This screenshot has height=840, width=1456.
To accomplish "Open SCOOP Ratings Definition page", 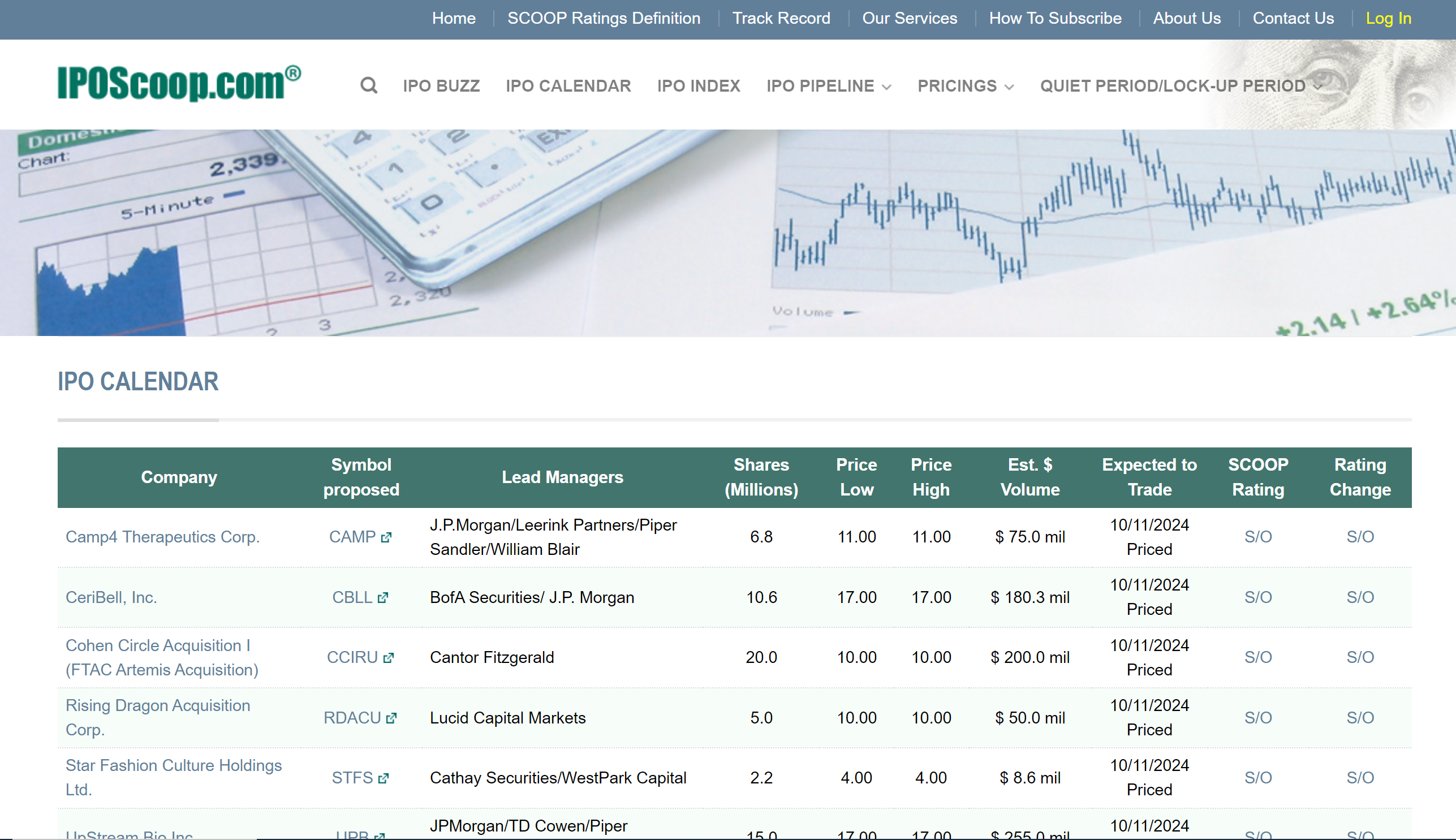I will pos(604,19).
